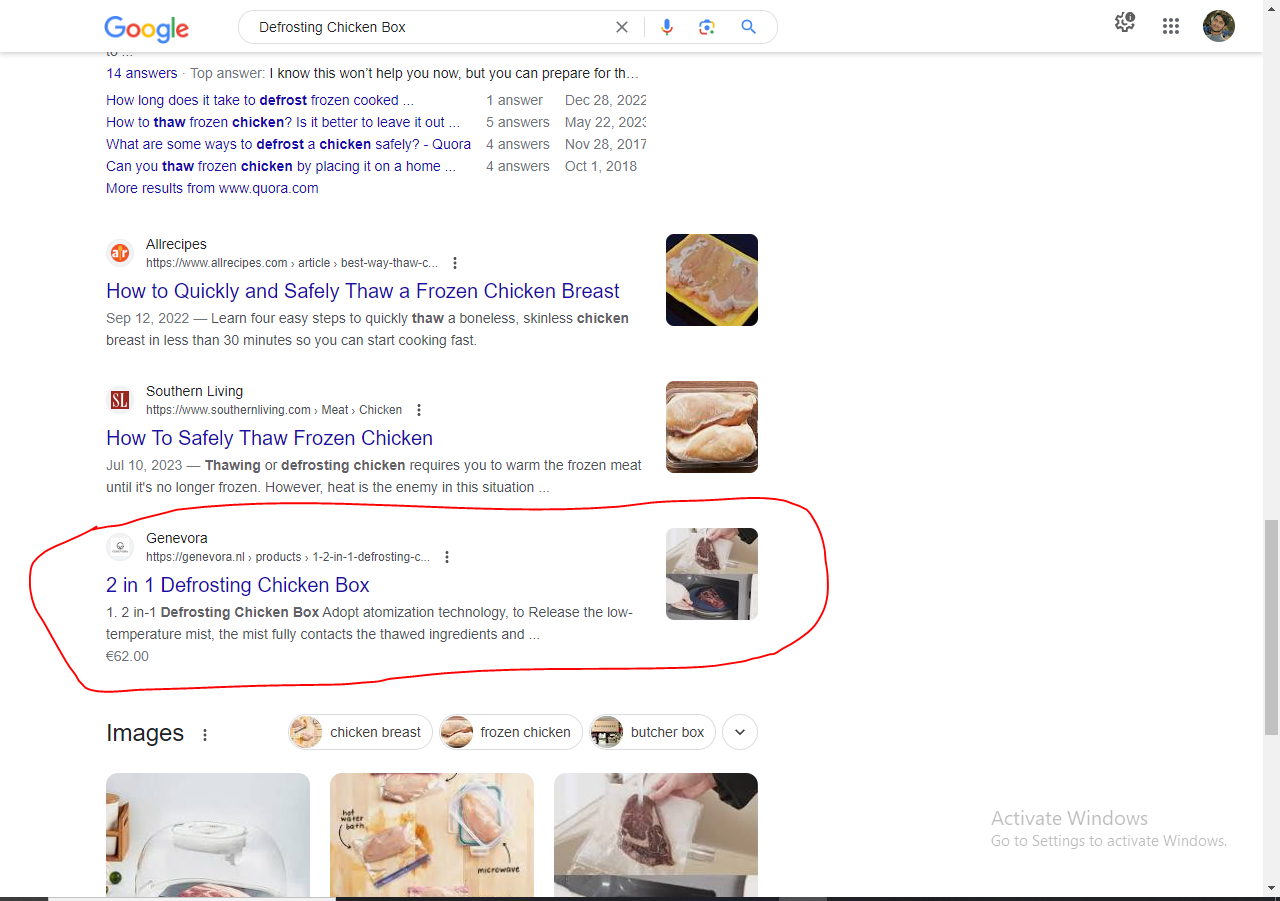This screenshot has height=901, width=1280.
Task: Clear the search box text
Action: [x=622, y=27]
